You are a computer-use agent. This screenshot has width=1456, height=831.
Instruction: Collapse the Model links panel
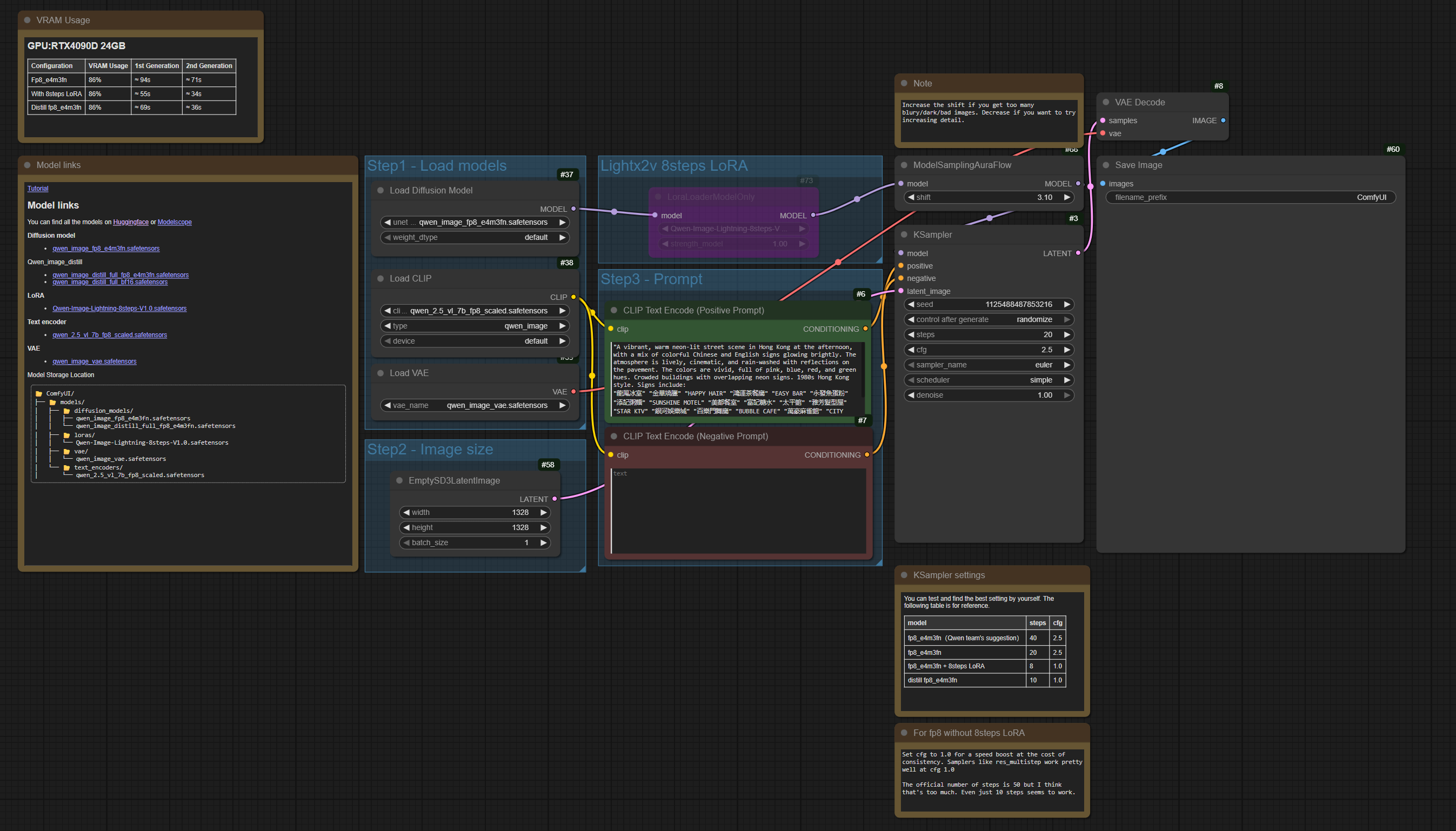click(x=28, y=165)
